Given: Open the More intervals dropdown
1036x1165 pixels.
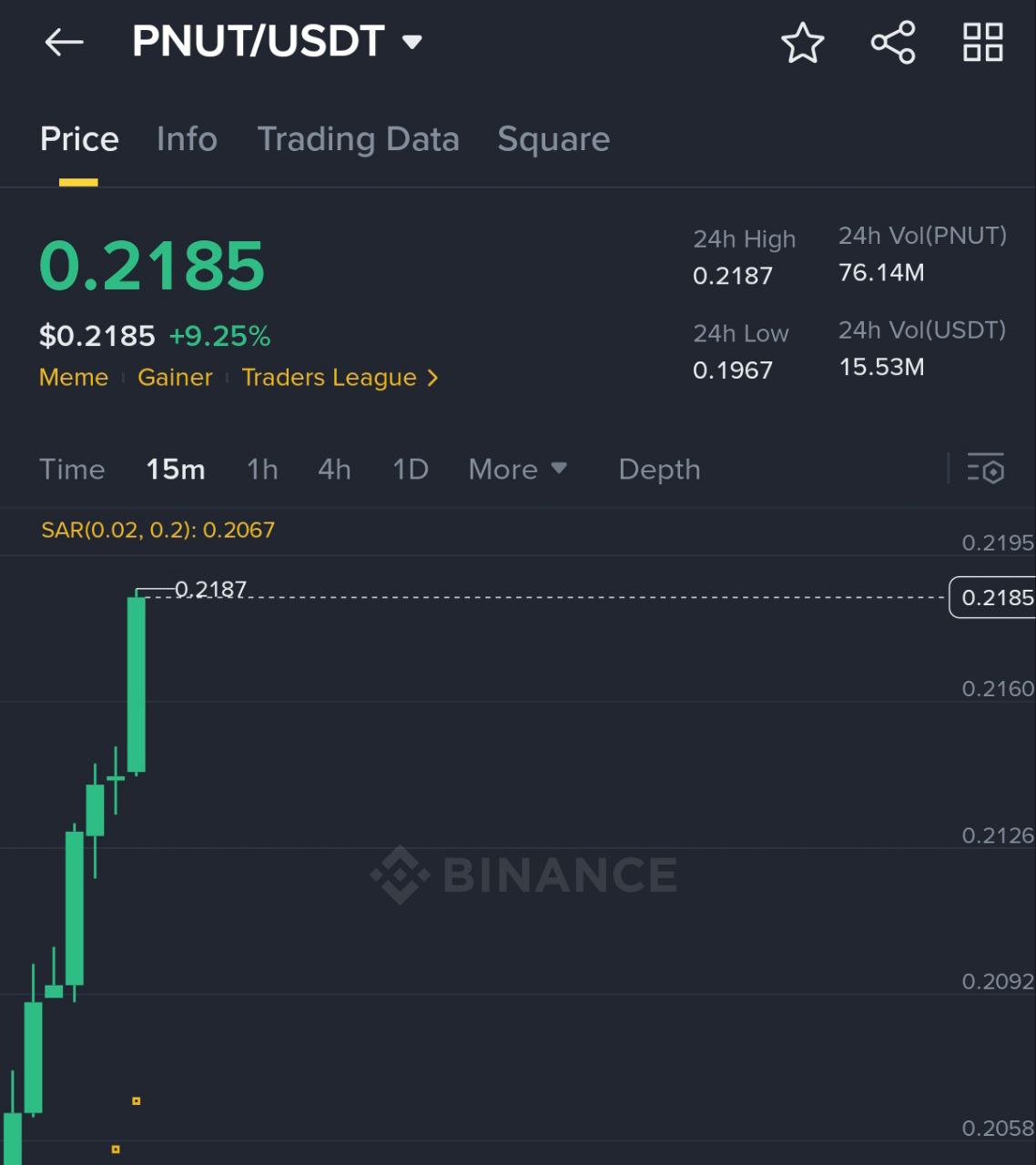Looking at the screenshot, I should [x=518, y=469].
